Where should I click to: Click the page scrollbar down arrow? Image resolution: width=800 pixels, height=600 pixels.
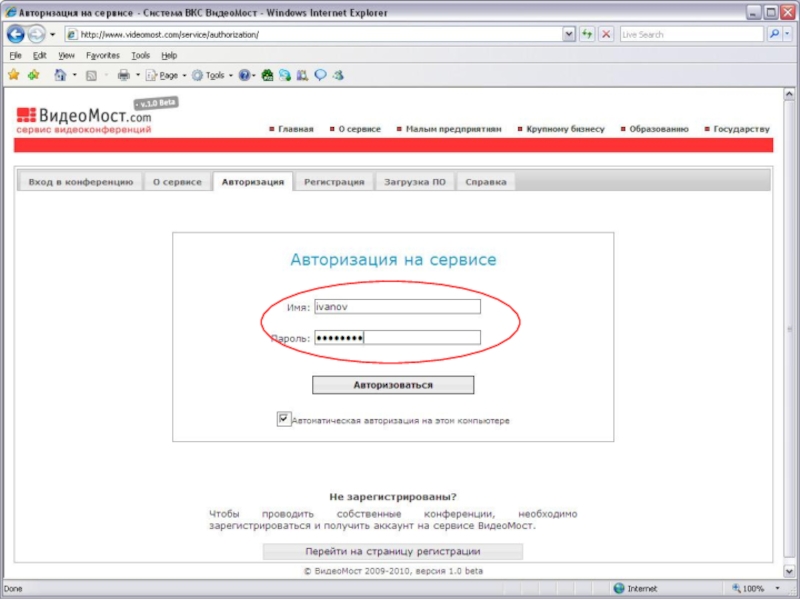(x=789, y=571)
